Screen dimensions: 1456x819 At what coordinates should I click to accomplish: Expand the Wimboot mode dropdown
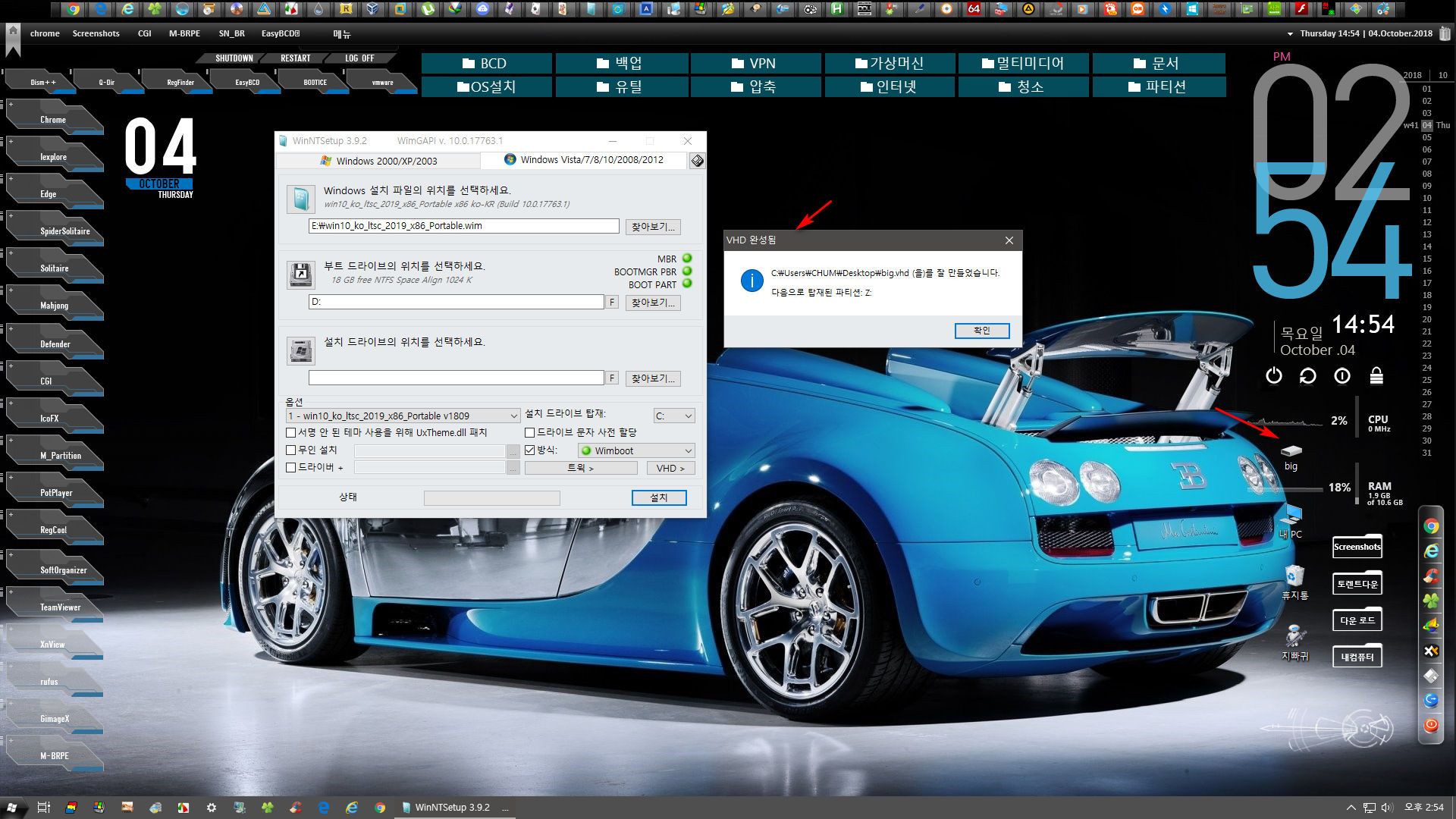[636, 450]
